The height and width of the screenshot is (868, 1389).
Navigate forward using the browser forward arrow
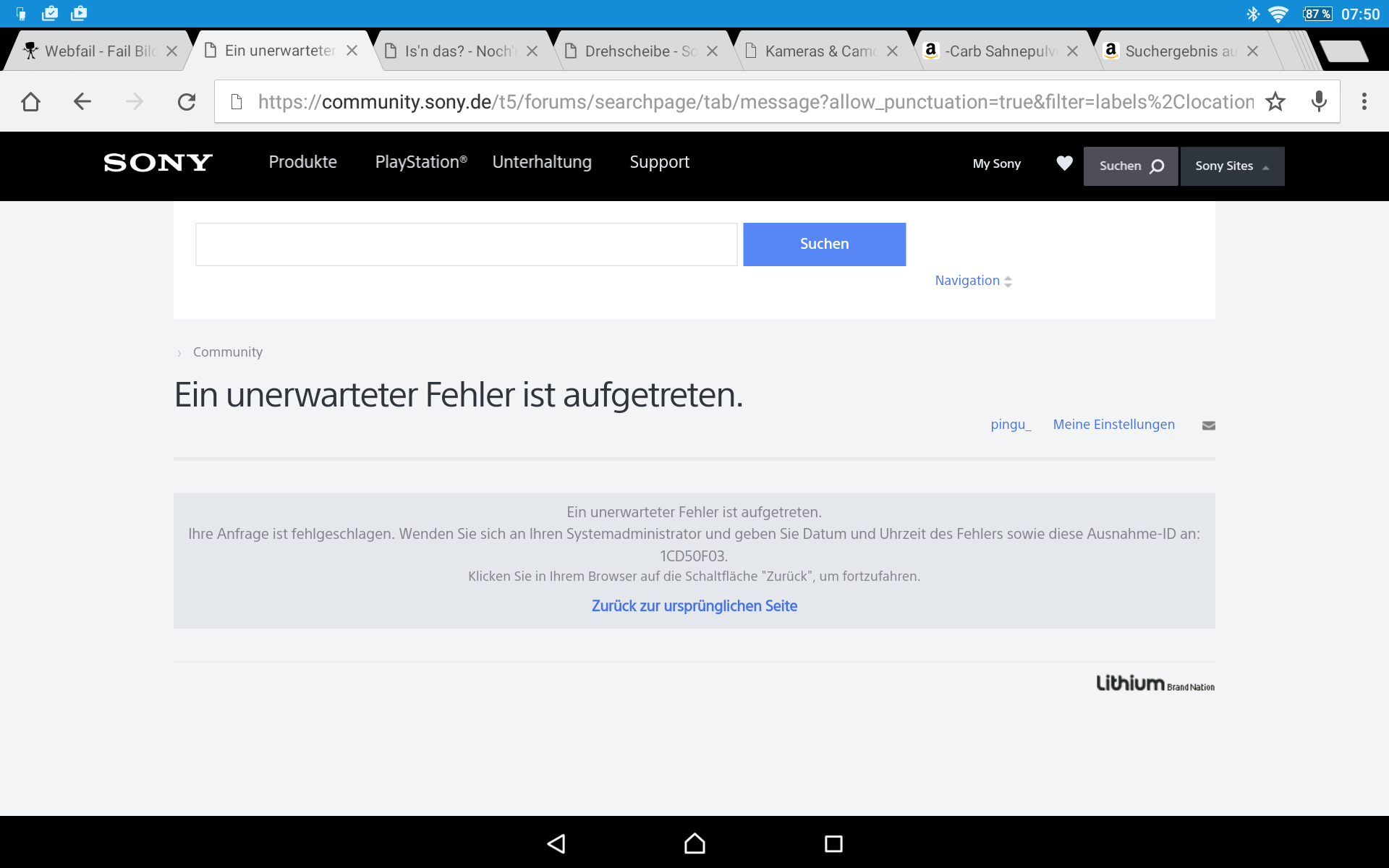(134, 101)
